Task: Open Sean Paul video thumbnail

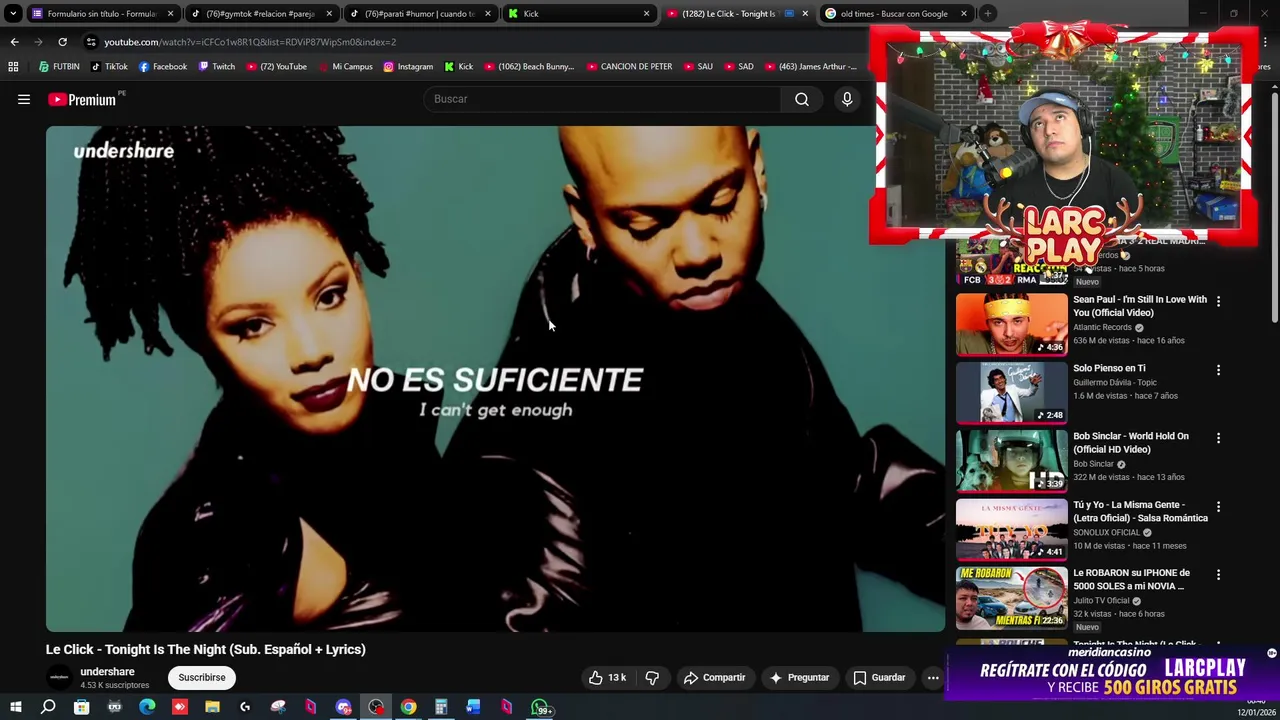Action: point(1011,324)
